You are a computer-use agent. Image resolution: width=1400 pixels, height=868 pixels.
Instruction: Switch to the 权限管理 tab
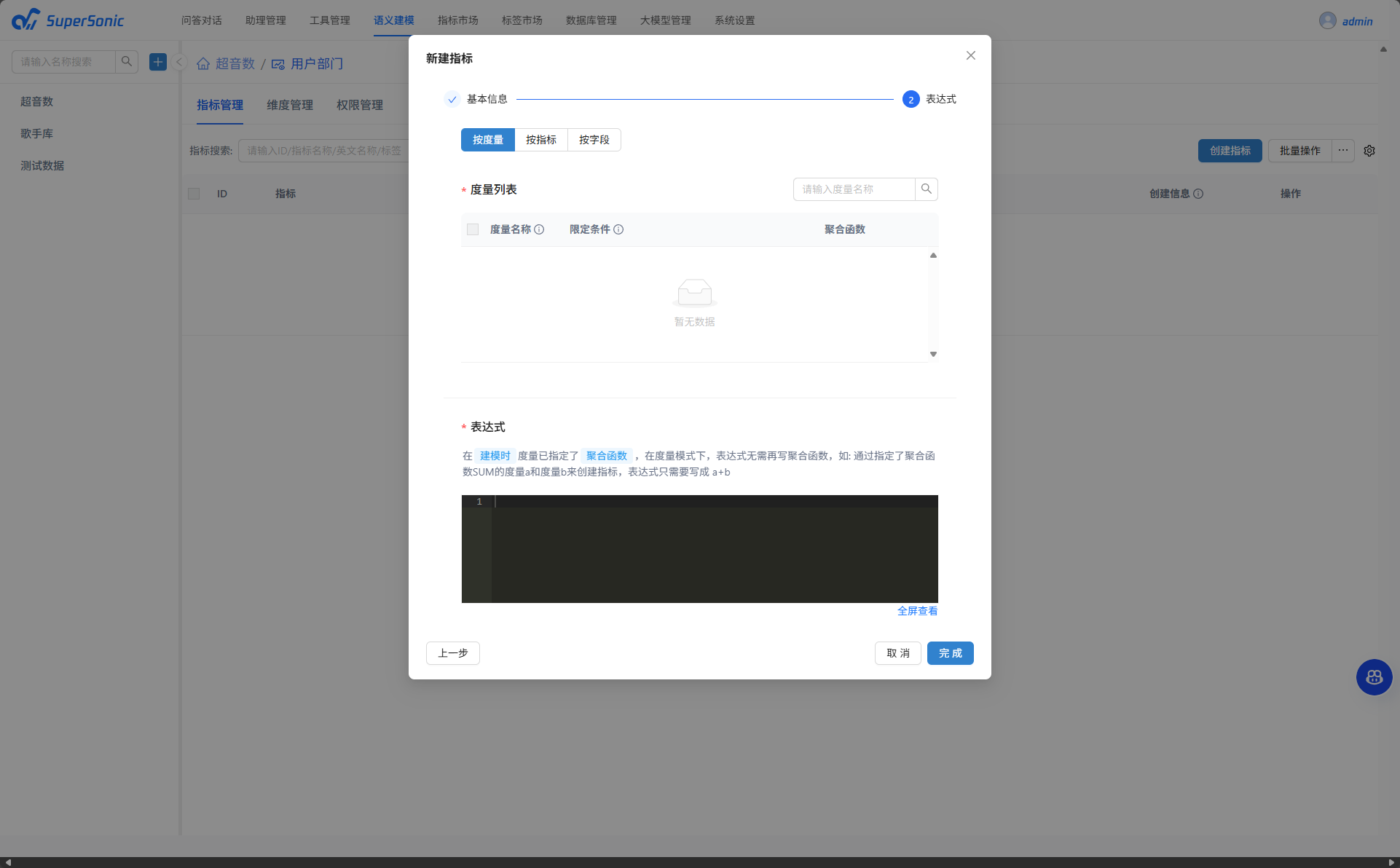click(x=360, y=105)
